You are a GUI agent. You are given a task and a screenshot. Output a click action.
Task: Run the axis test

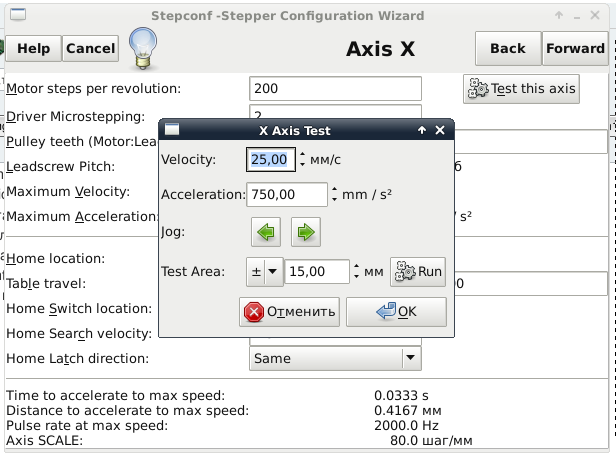point(417,271)
